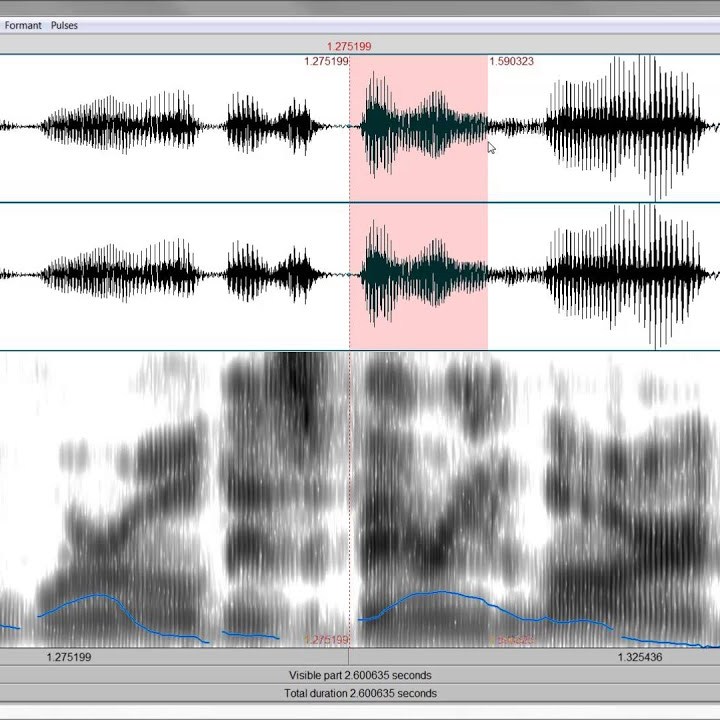Click the spectrogram under the final waveform burst
The height and width of the screenshot is (720, 720).
tap(630, 500)
